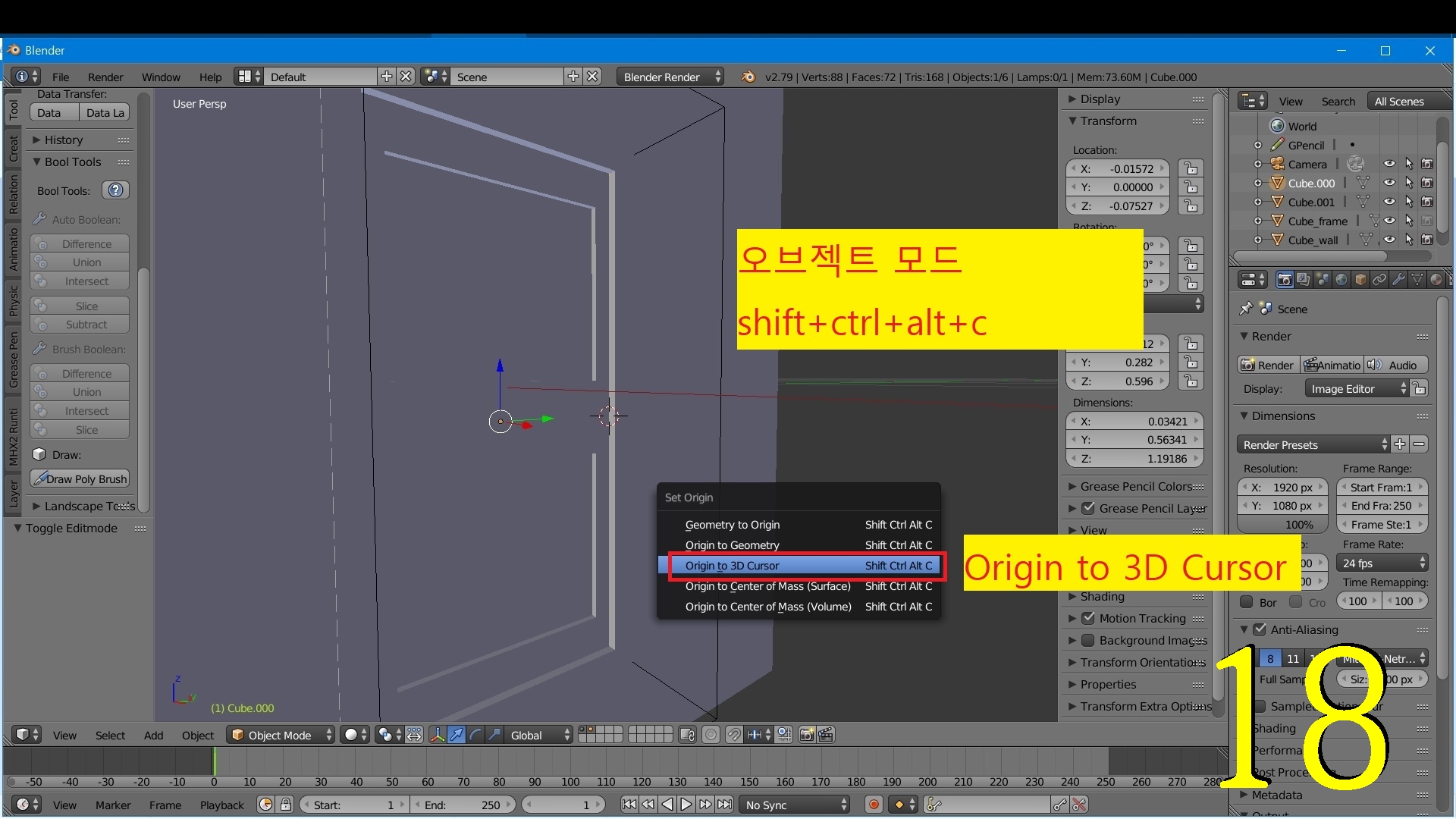This screenshot has width=1456, height=819.
Task: Open the Object menu in 3D view header
Action: coord(197,735)
